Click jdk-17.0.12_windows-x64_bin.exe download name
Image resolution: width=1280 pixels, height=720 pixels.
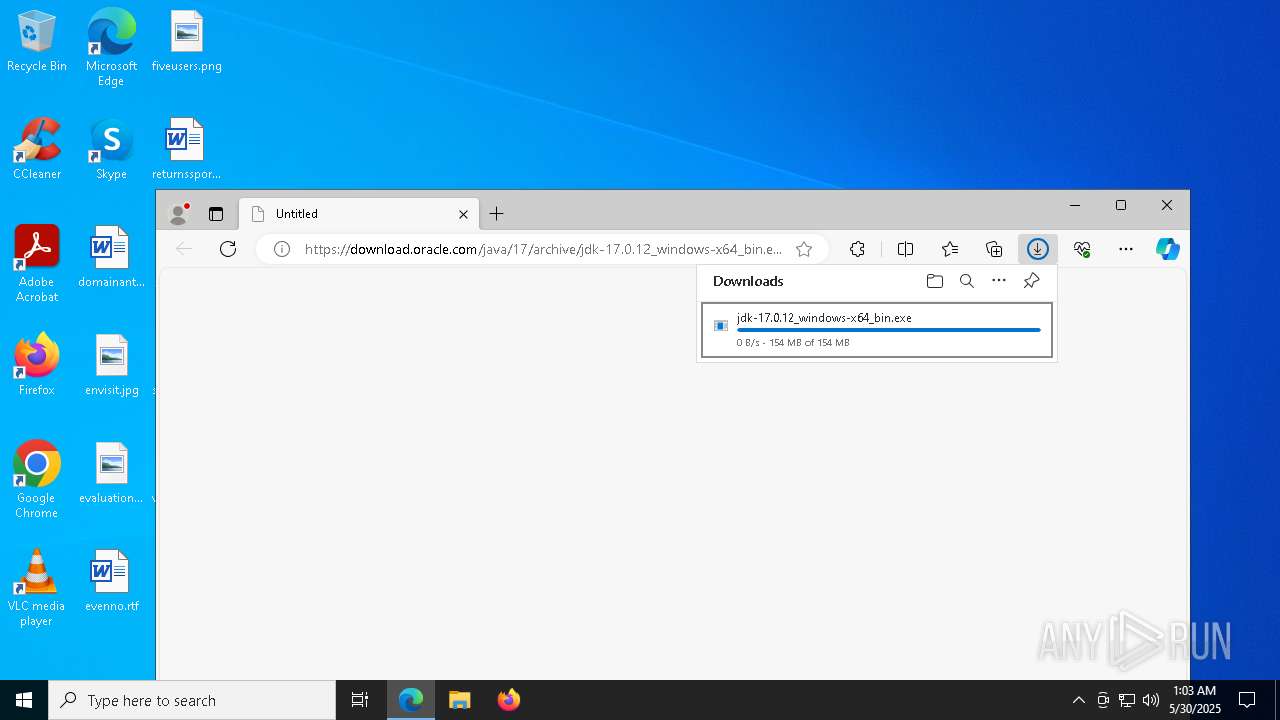click(824, 318)
